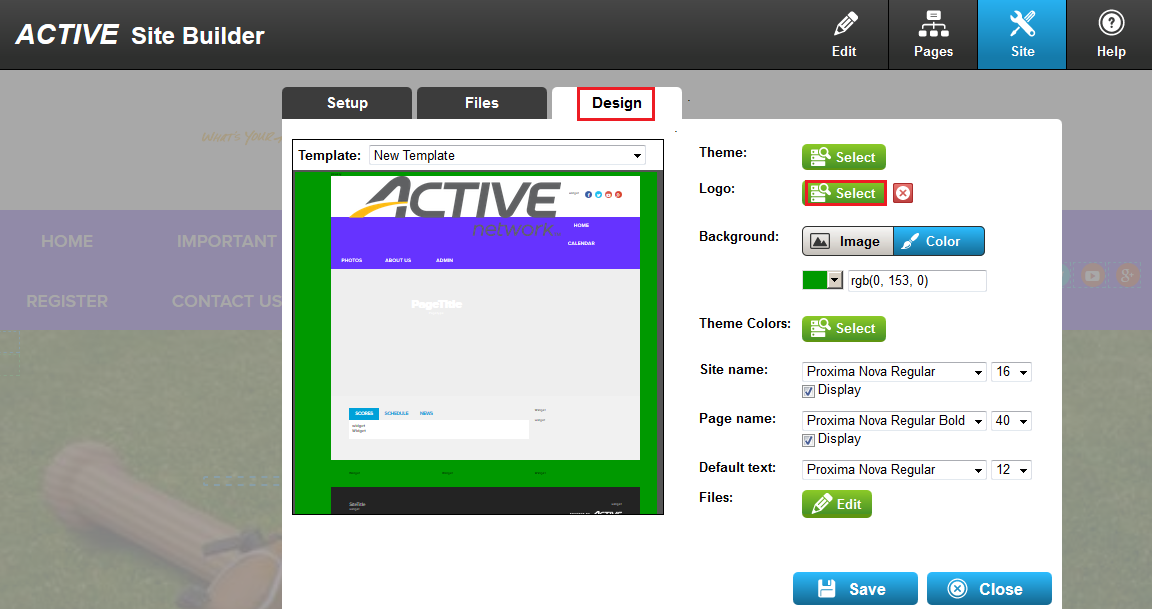Screen dimensions: 1152x609
Task: Open the Edit mode in top toolbar
Action: click(844, 35)
